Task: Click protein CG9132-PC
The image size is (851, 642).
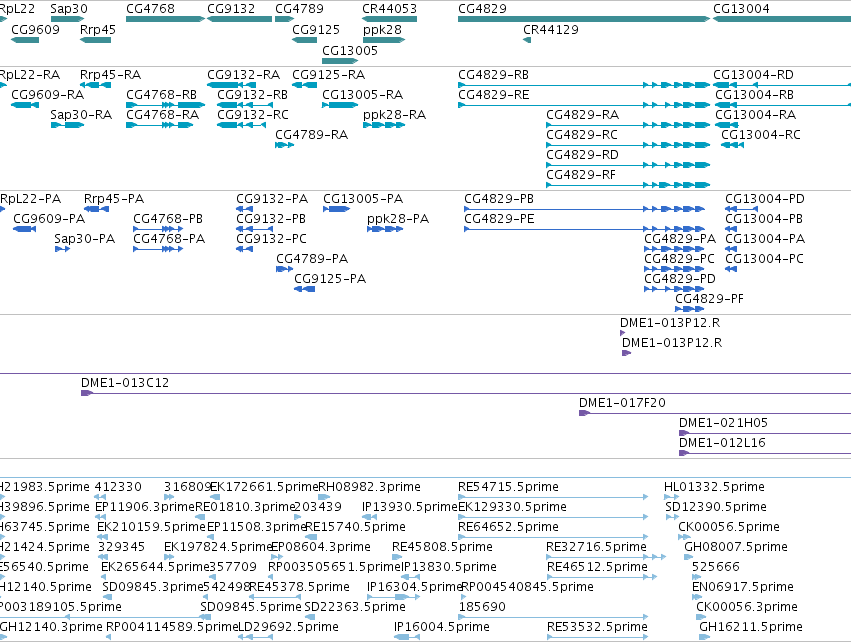Action: pyautogui.click(x=245, y=250)
